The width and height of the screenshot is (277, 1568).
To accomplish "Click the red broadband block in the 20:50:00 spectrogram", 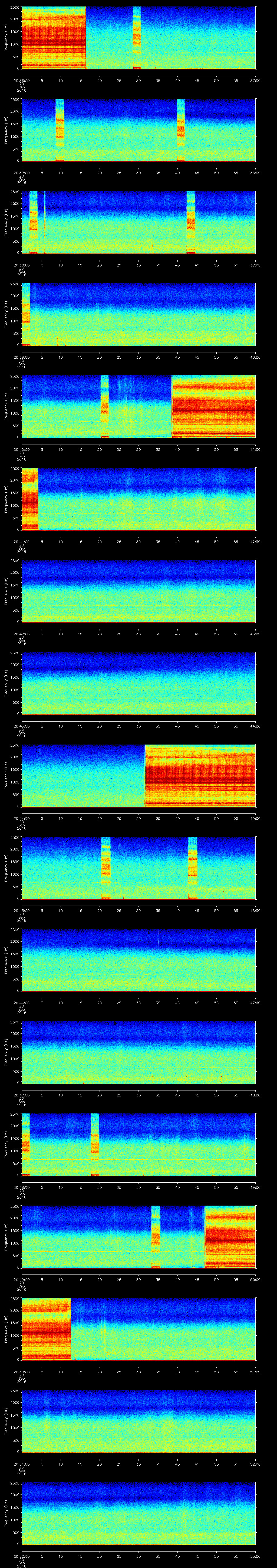I will click(46, 1329).
